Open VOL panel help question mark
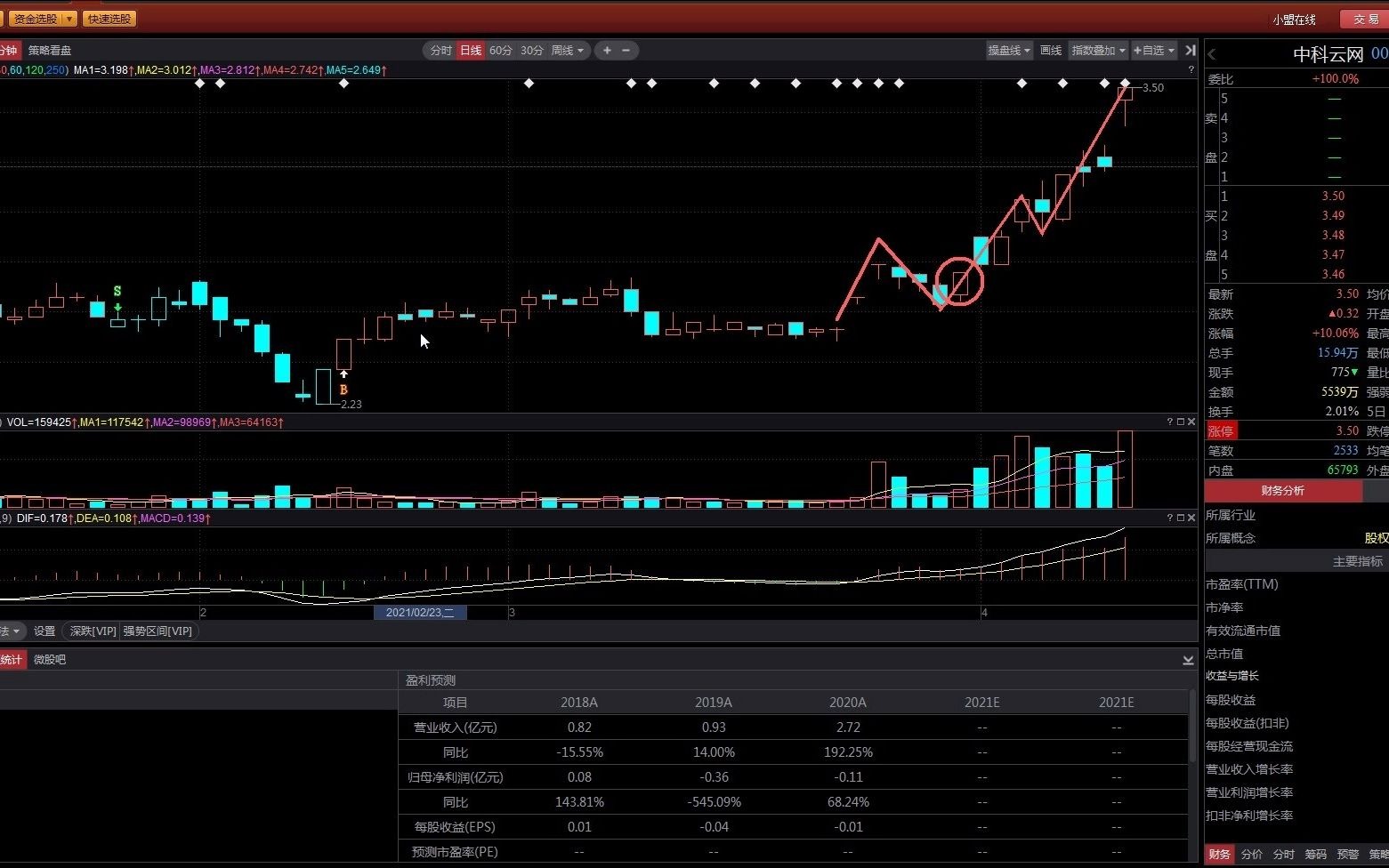This screenshot has width=1389, height=868. tap(1169, 422)
